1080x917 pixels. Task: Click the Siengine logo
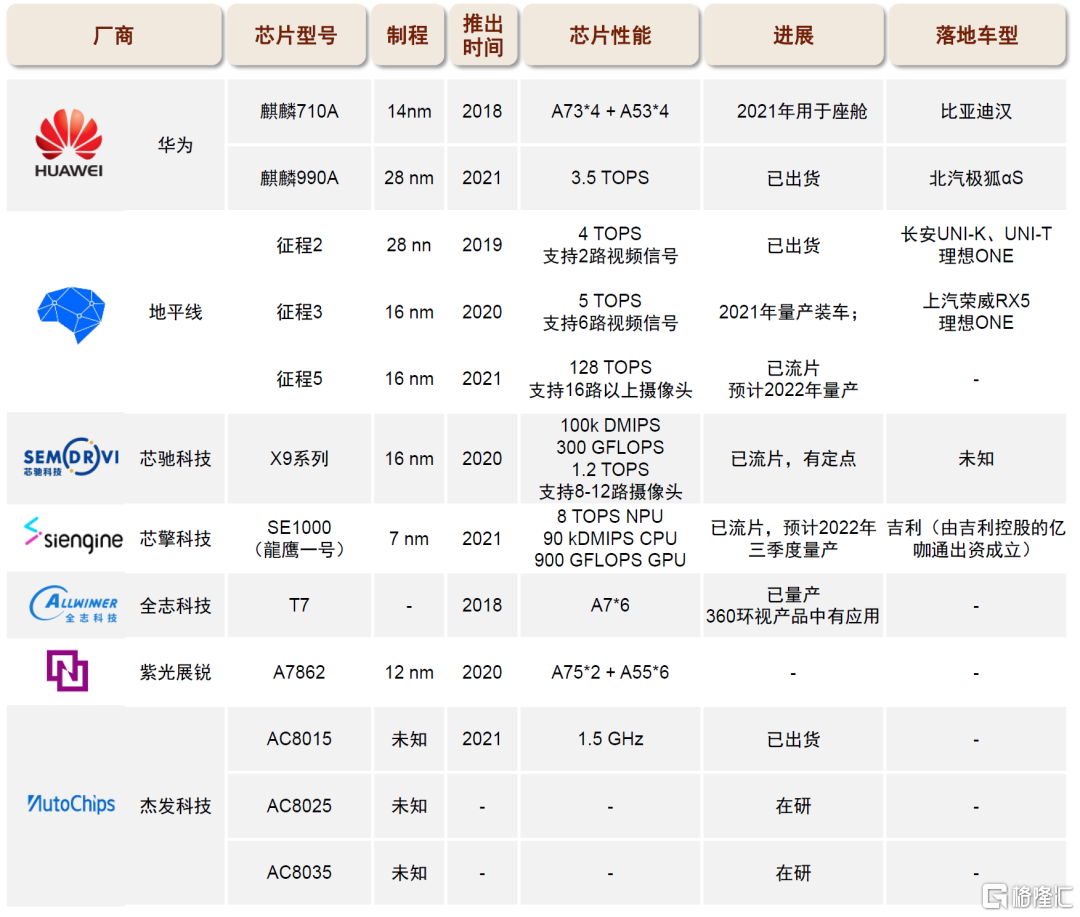coord(72,537)
